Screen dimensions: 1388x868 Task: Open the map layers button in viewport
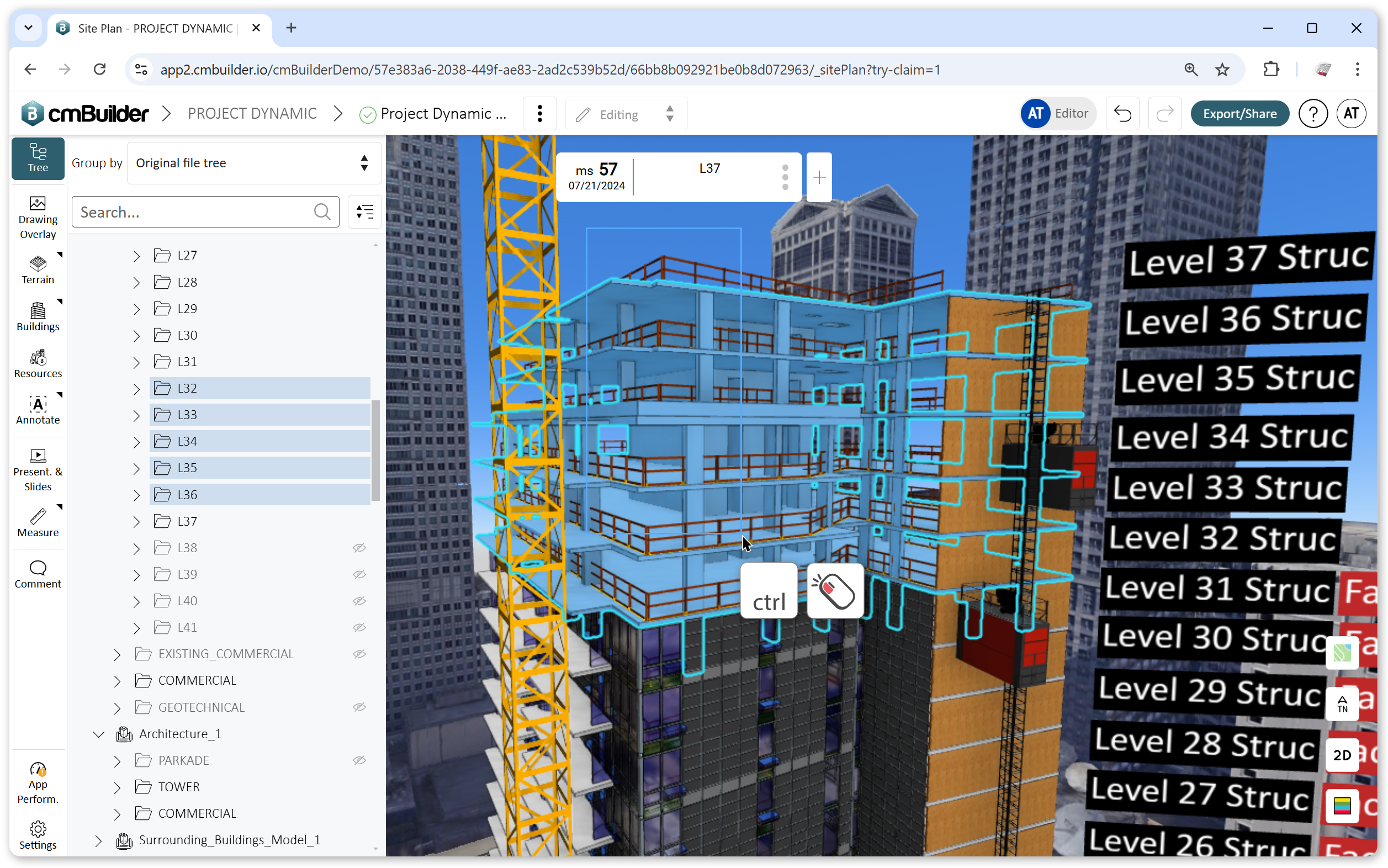tap(1342, 653)
